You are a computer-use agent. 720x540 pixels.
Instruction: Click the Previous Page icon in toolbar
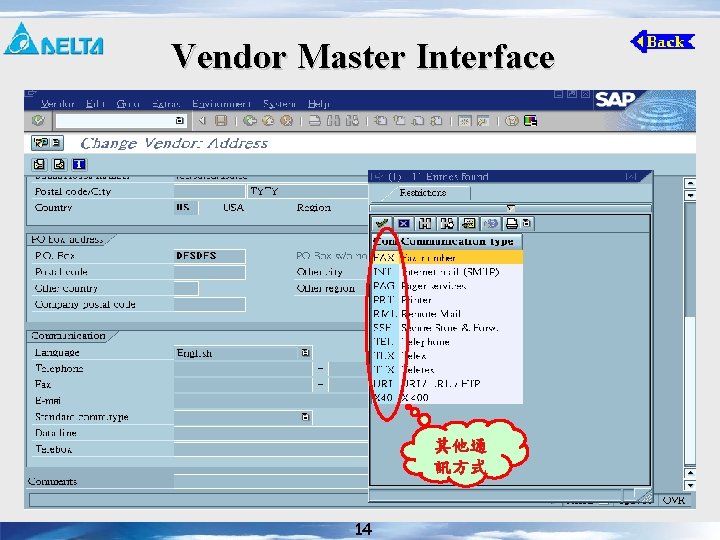(399, 121)
